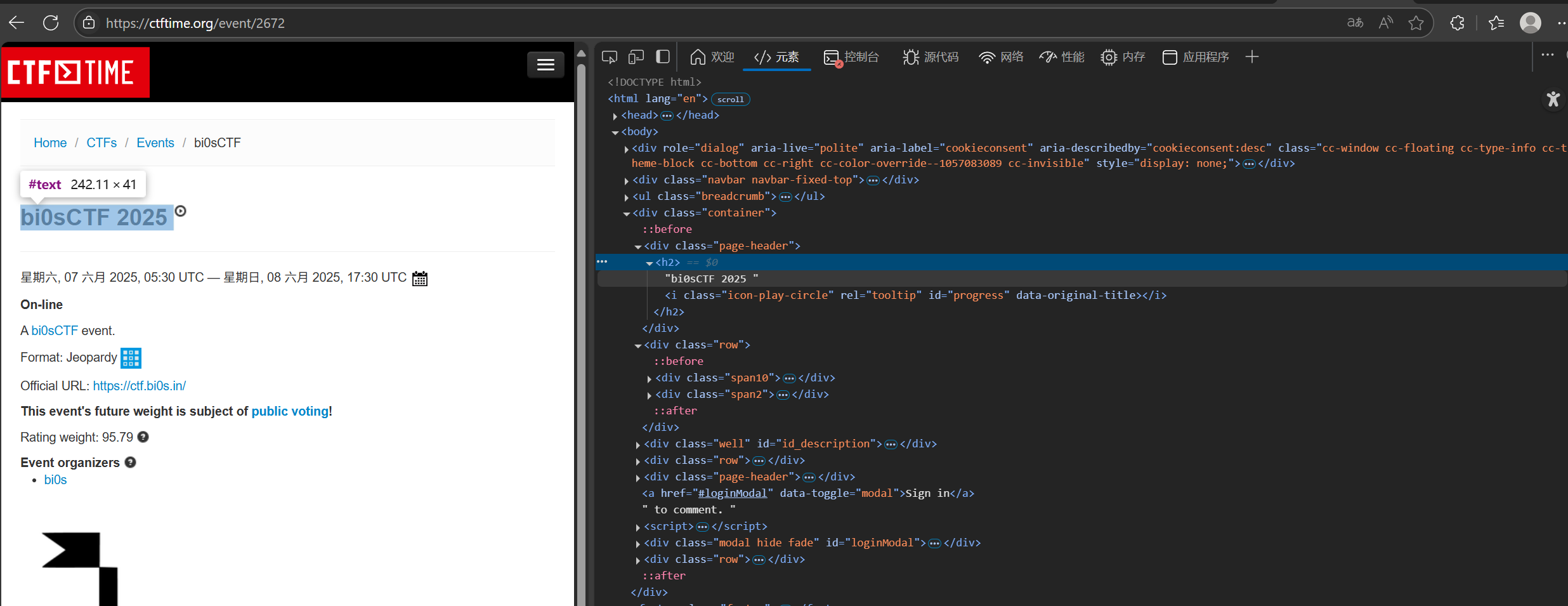Viewport: 1568px width, 606px height.
Task: Toggle the DevTools activity bar sidebar
Action: pyautogui.click(x=663, y=57)
